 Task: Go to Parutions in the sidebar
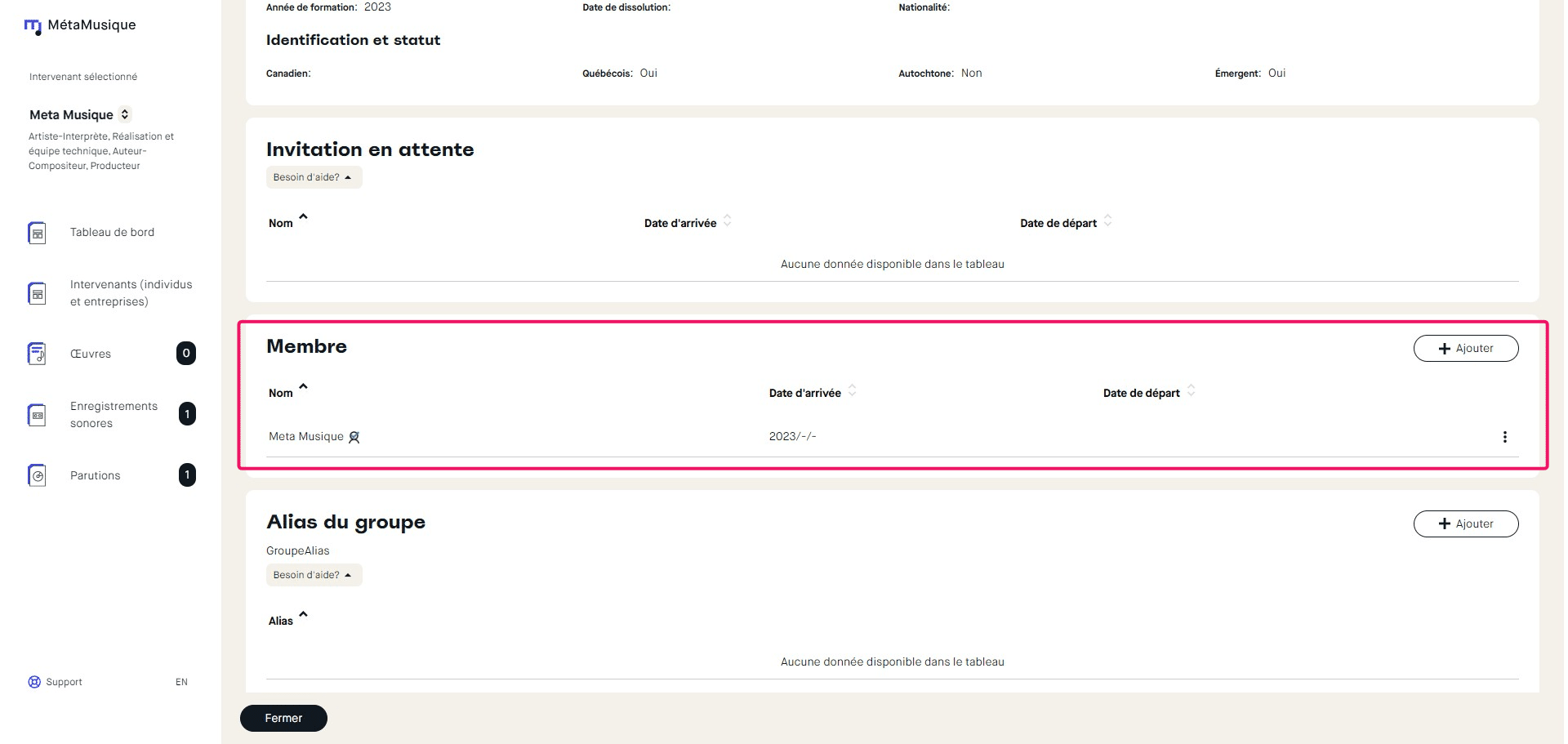tap(96, 475)
